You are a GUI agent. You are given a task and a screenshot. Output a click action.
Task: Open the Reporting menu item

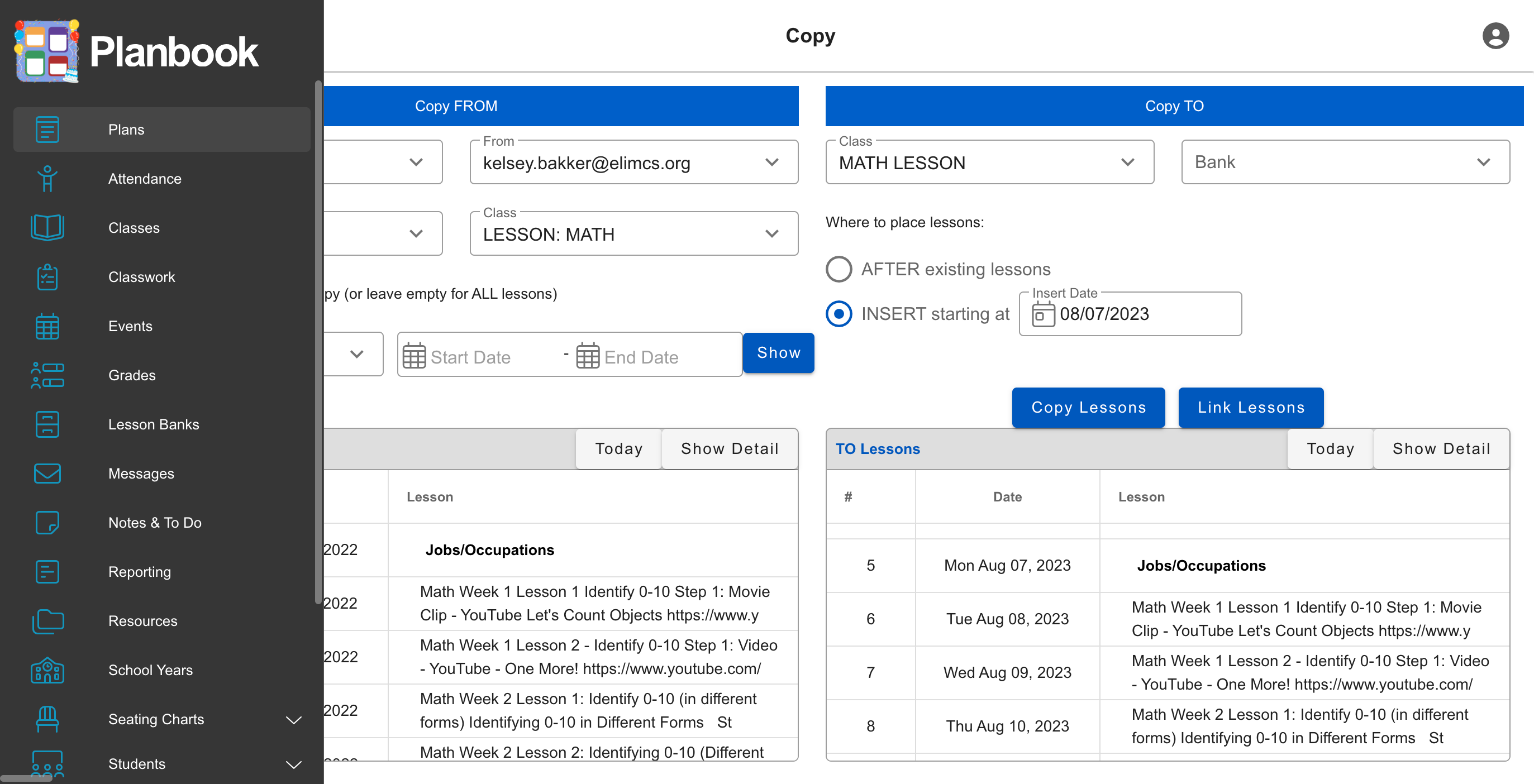coord(162,571)
